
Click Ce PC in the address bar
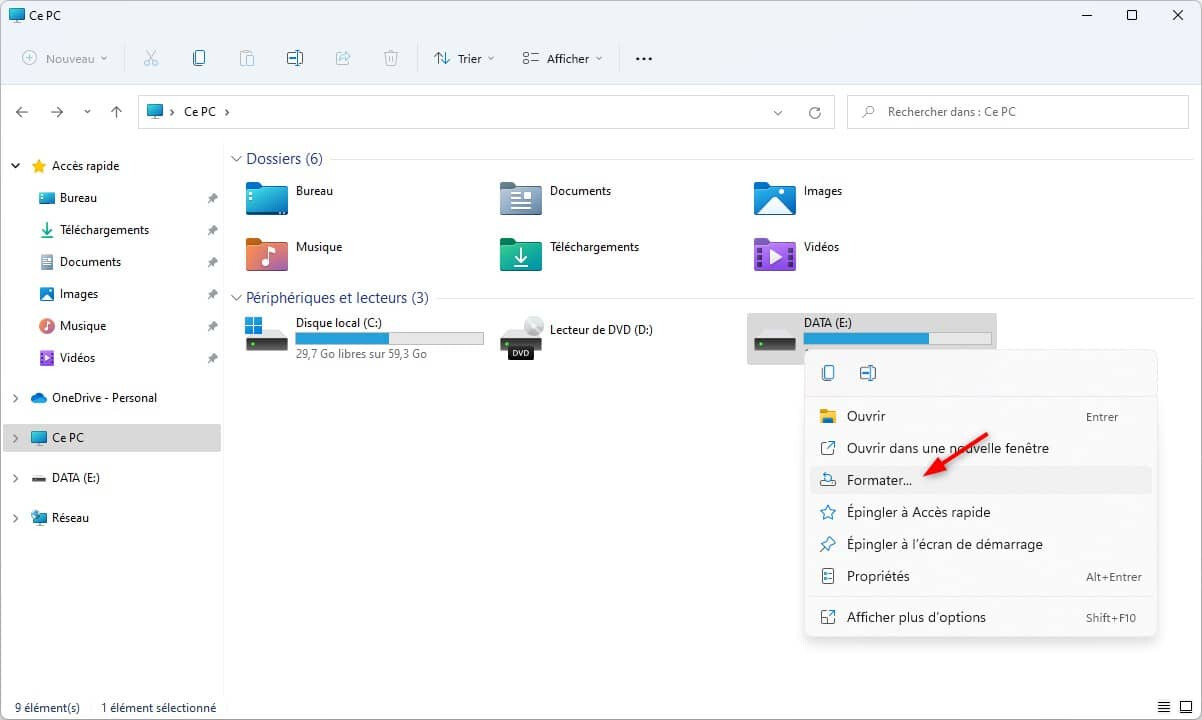pyautogui.click(x=200, y=112)
